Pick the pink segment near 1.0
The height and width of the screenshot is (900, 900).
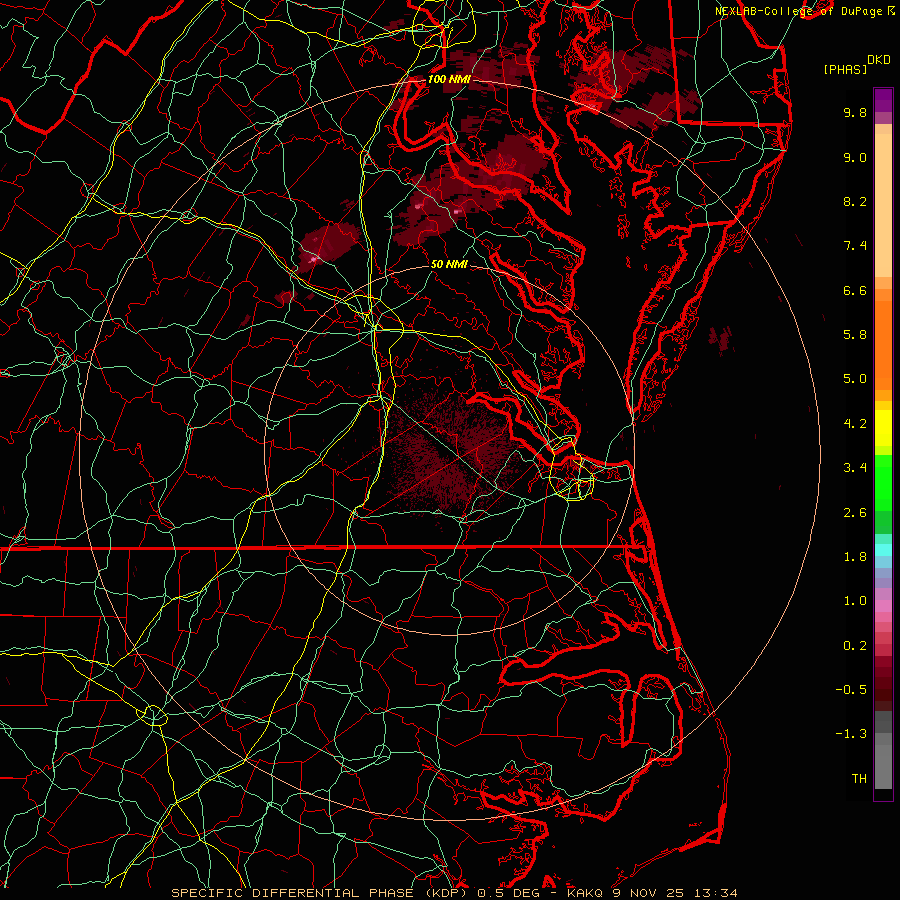[x=883, y=606]
